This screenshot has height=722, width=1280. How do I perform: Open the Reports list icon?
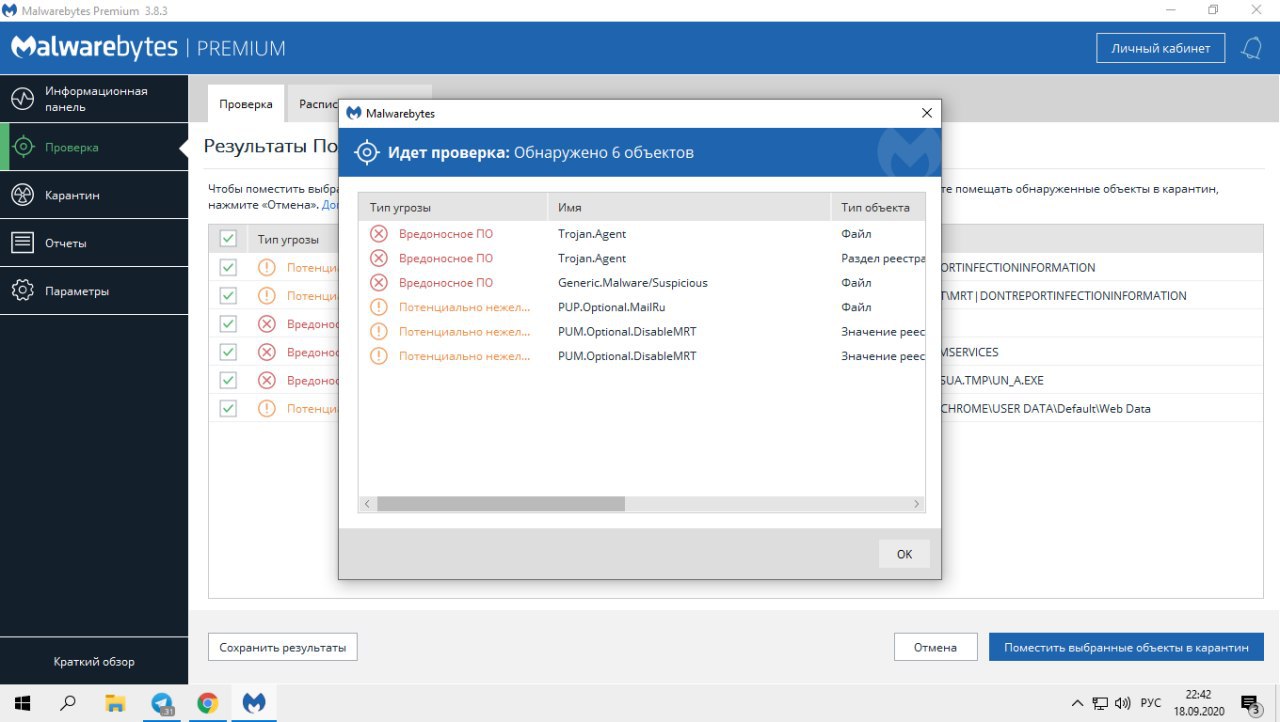point(23,243)
